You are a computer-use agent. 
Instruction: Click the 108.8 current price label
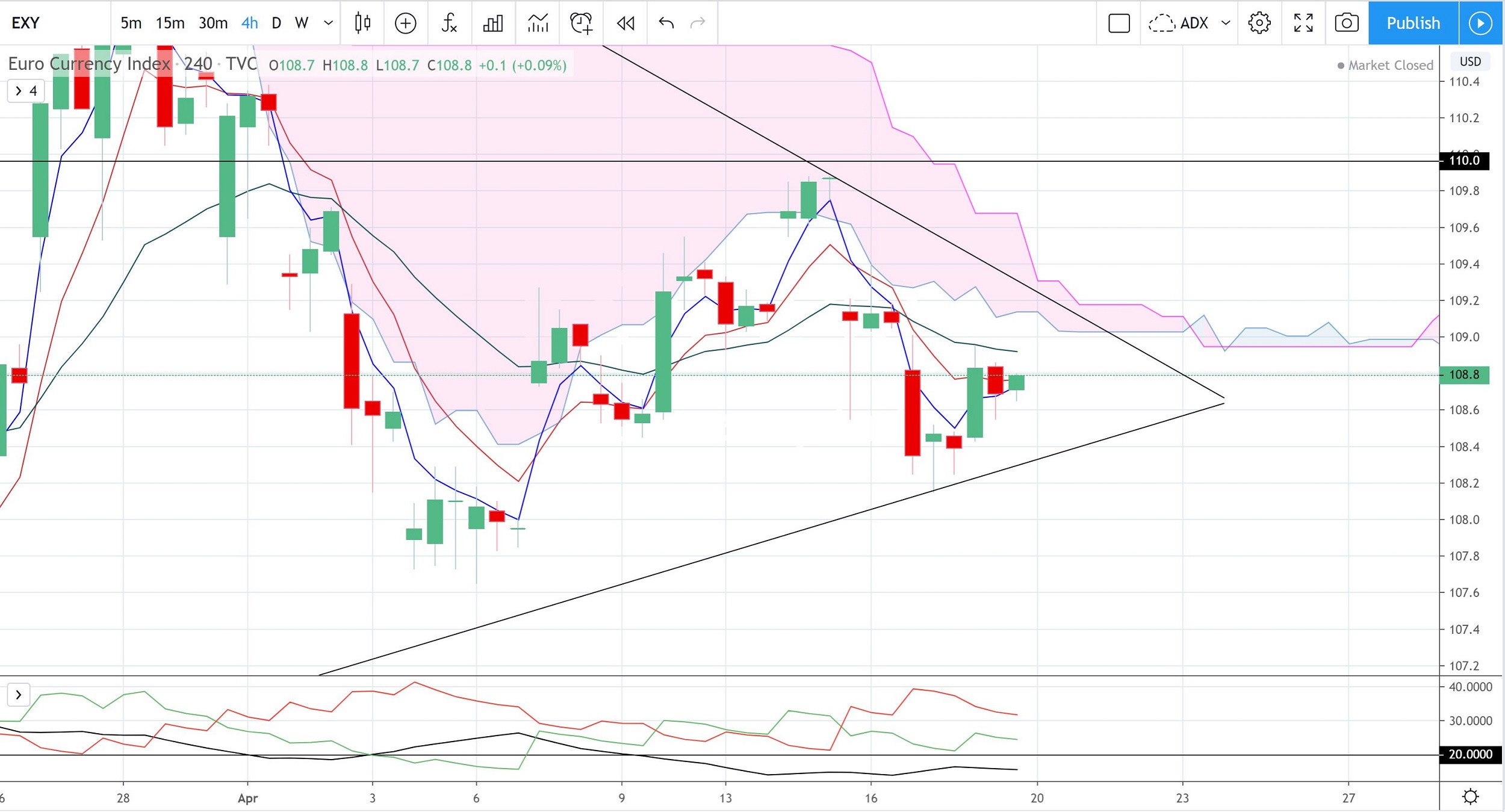pos(1464,374)
